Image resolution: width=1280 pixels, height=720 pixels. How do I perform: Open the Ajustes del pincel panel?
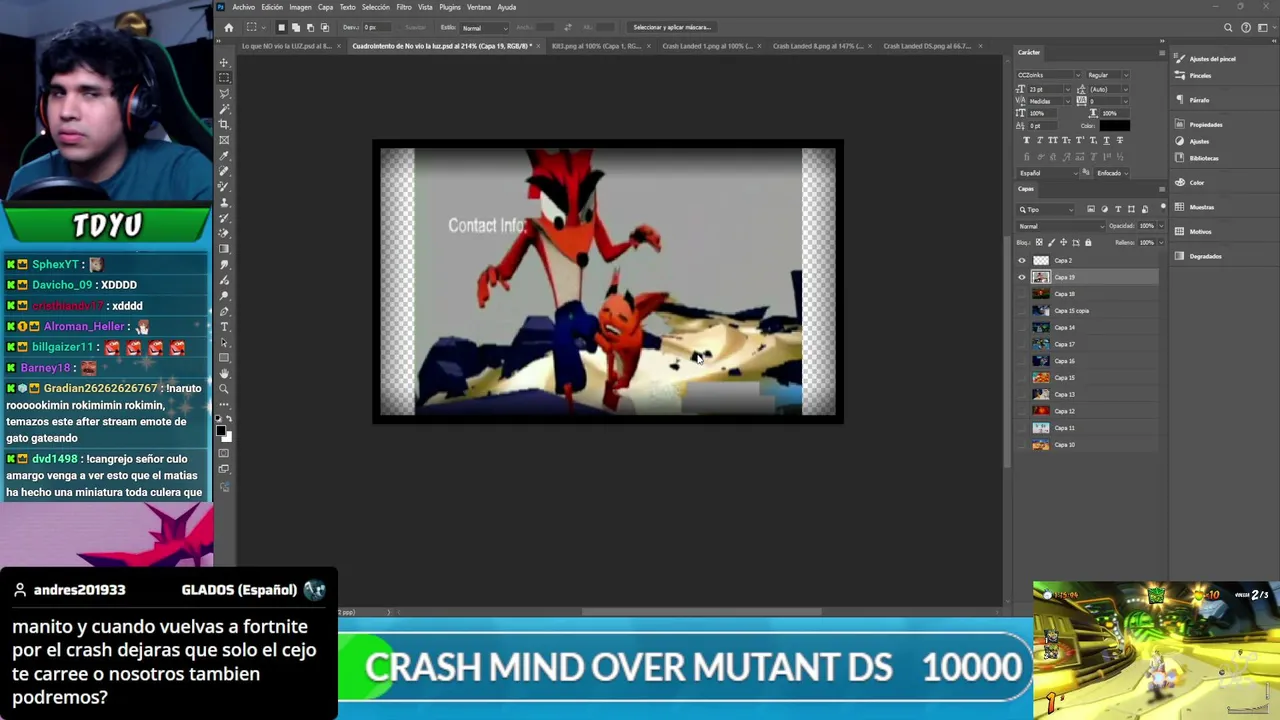click(x=1206, y=59)
